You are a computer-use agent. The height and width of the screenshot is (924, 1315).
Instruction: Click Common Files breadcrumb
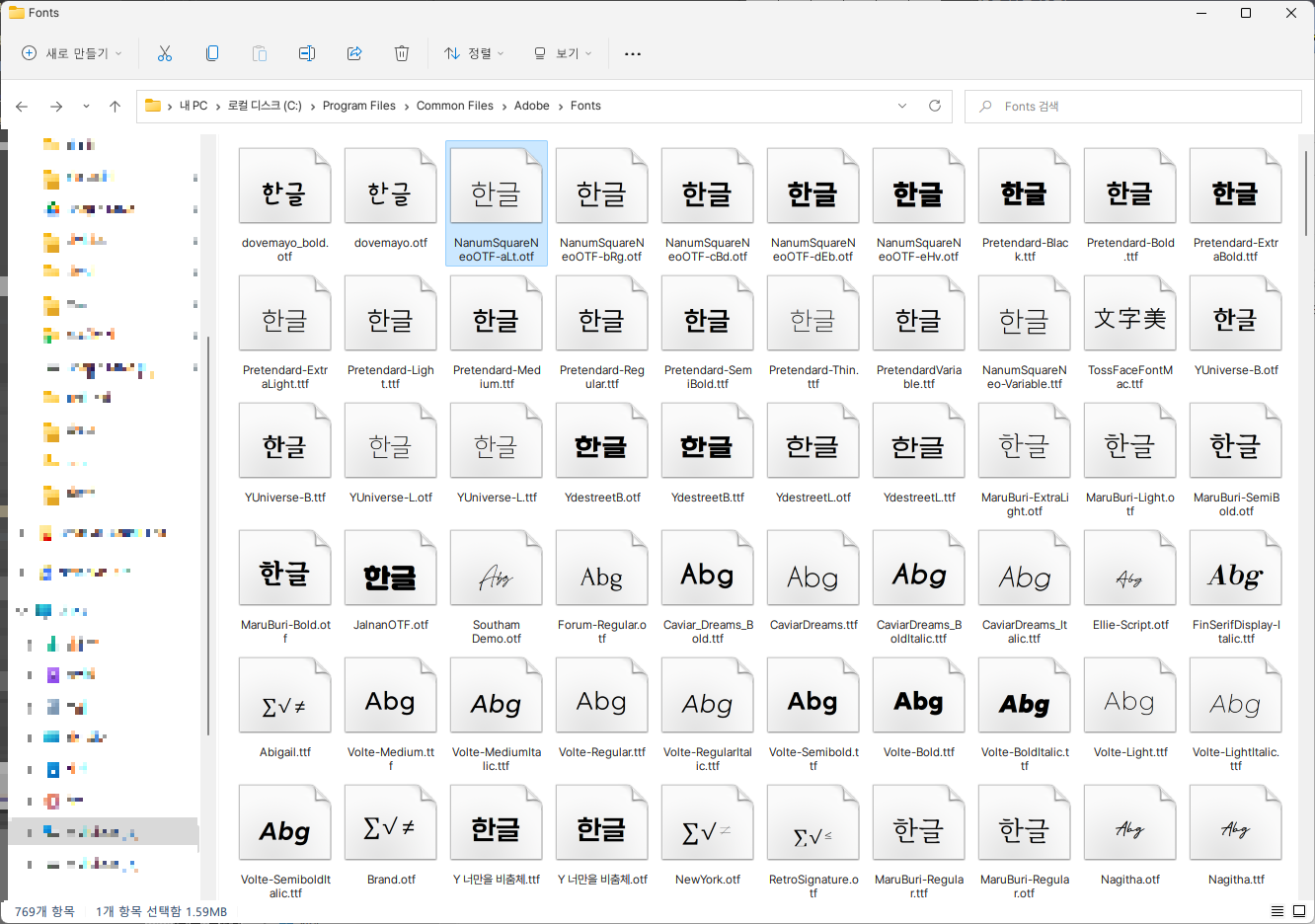pyautogui.click(x=455, y=106)
